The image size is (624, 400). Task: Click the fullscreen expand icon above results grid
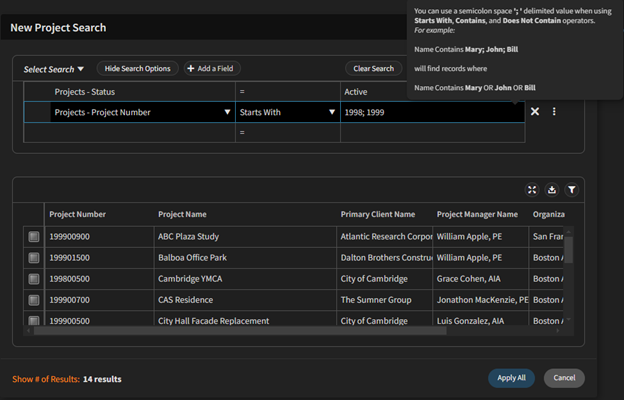pyautogui.click(x=532, y=189)
